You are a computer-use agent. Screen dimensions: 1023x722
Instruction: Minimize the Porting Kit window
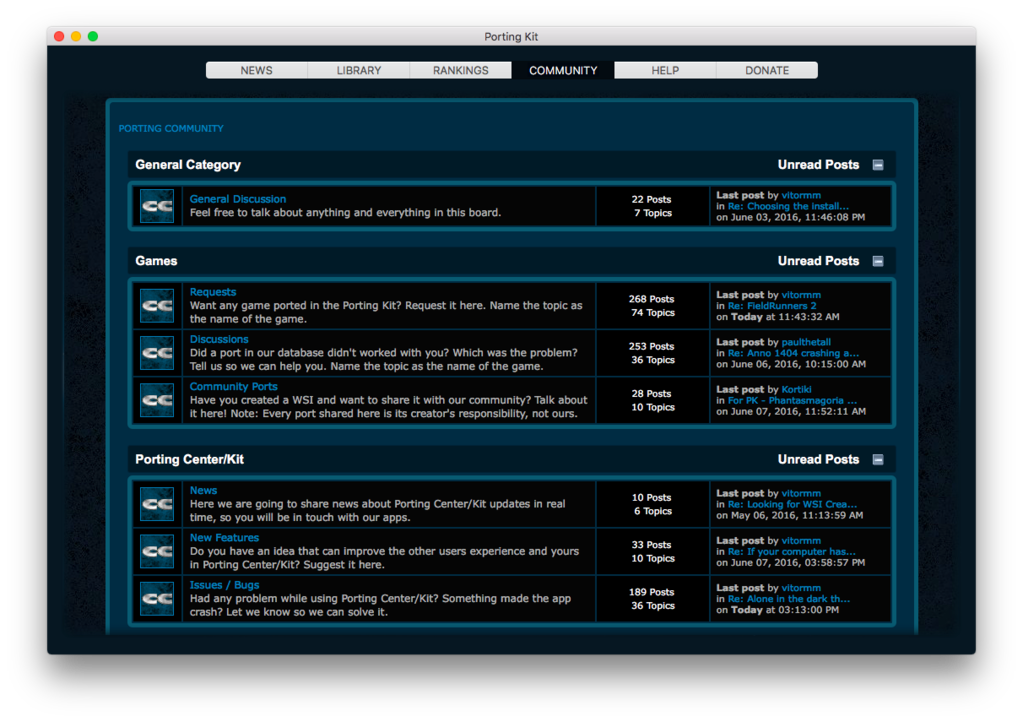click(x=76, y=37)
